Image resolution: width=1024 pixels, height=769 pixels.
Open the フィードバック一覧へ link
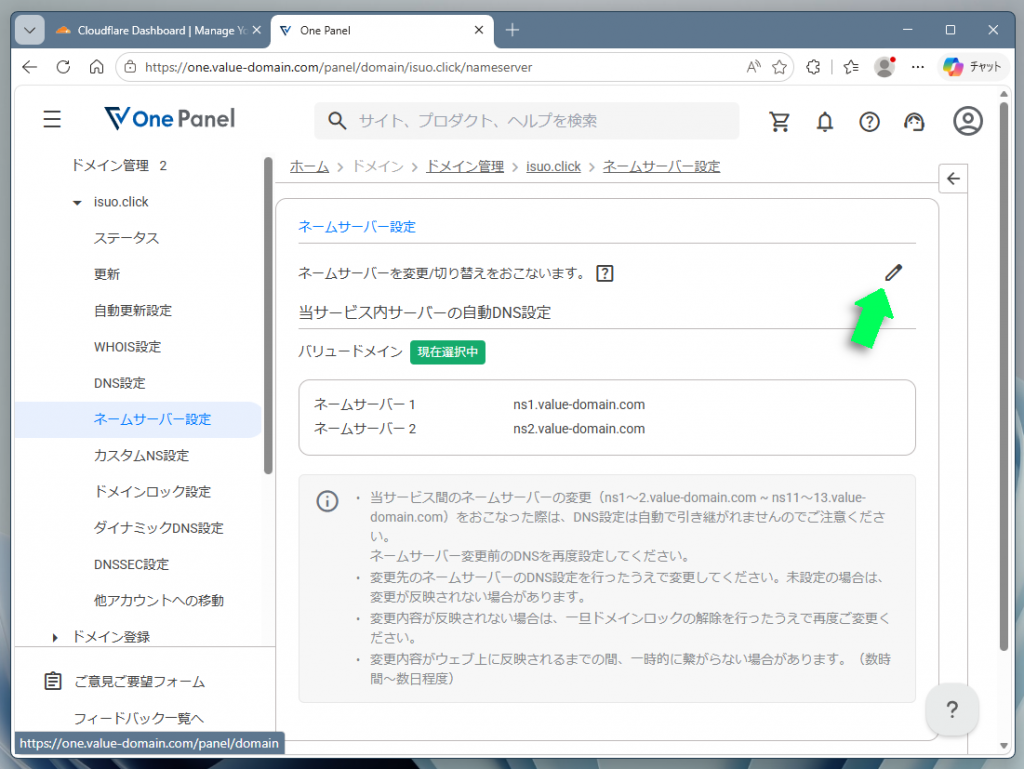click(x=138, y=718)
